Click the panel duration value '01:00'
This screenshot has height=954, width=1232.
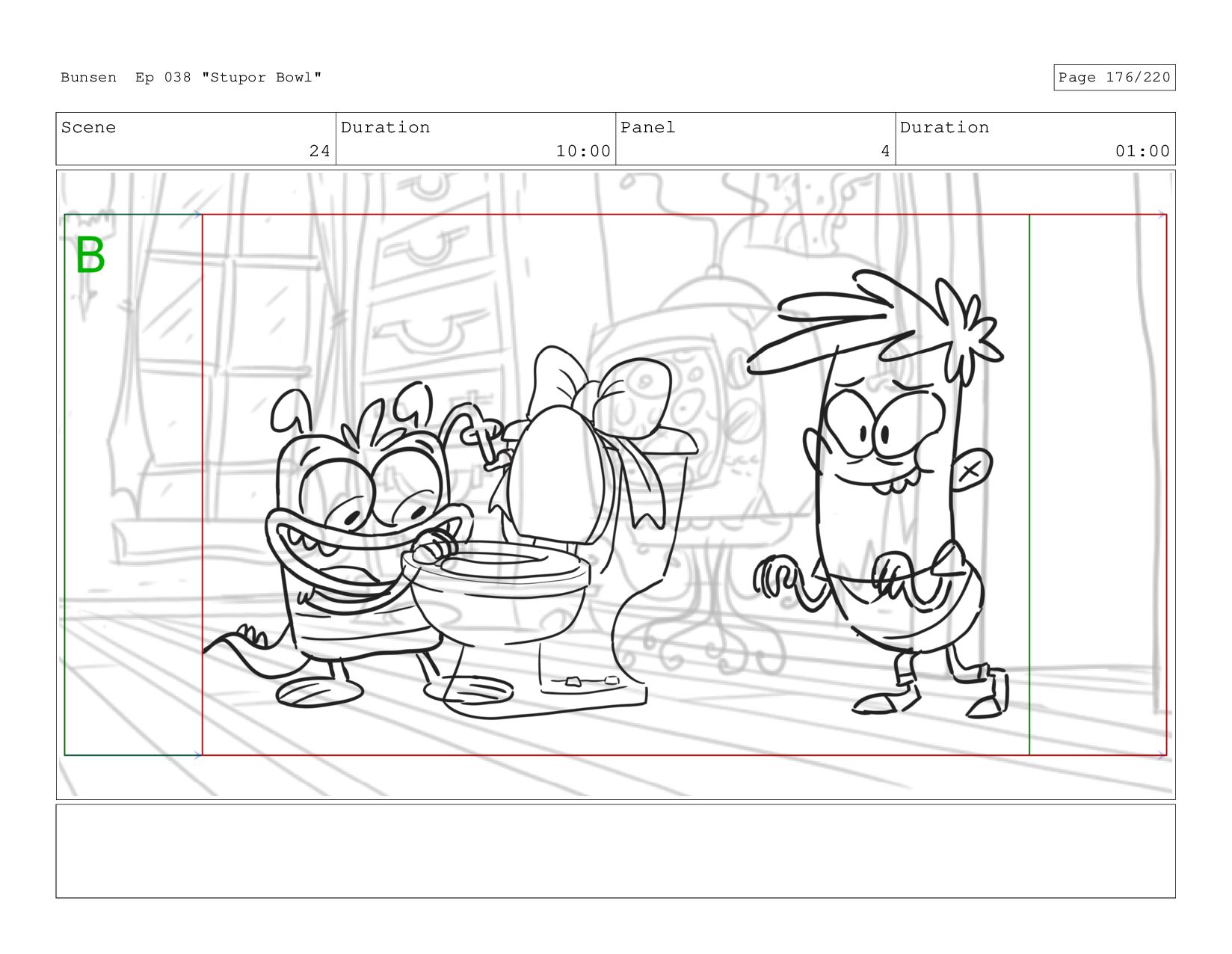[1142, 152]
